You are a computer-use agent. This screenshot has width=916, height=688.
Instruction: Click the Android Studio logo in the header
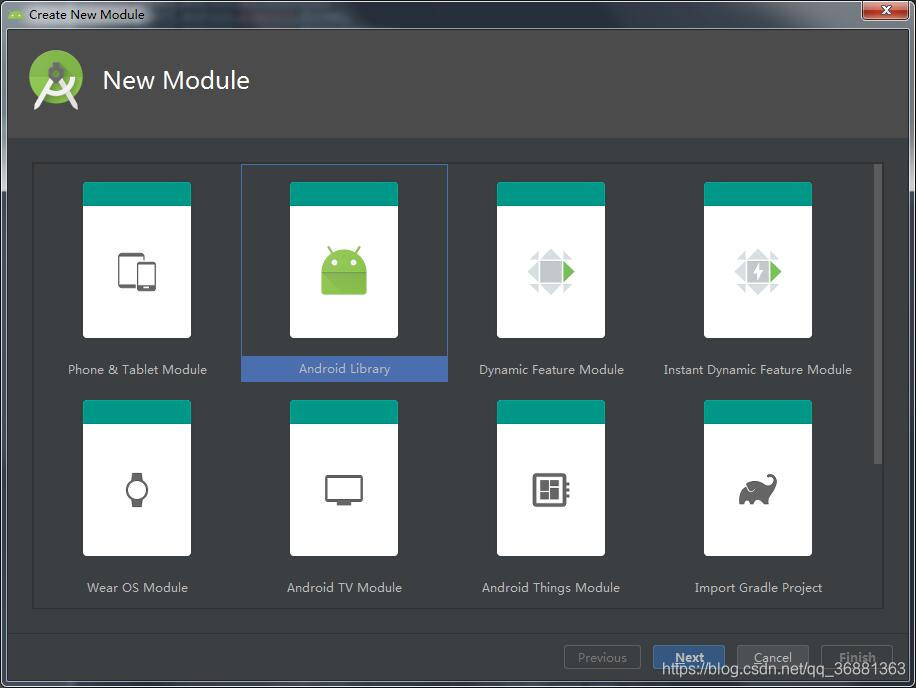coord(55,80)
